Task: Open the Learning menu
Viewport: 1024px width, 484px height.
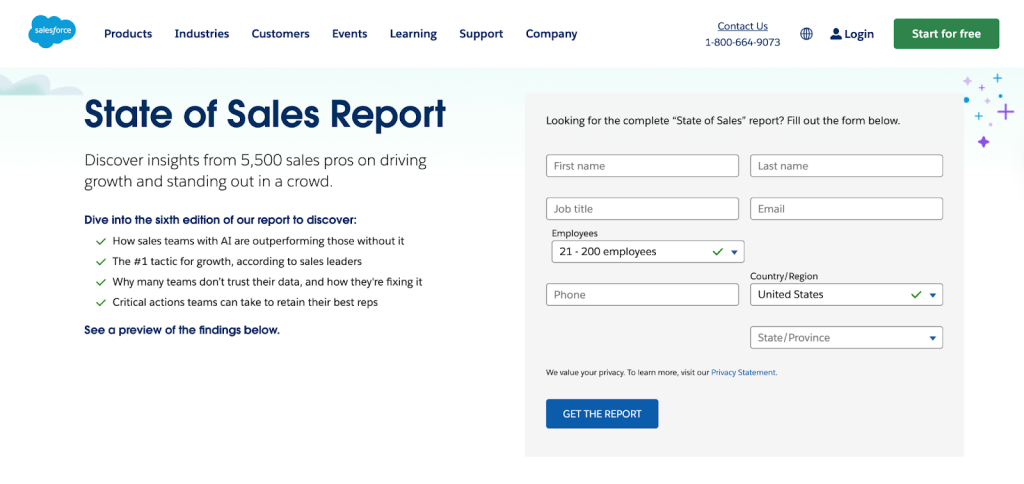Action: tap(413, 34)
